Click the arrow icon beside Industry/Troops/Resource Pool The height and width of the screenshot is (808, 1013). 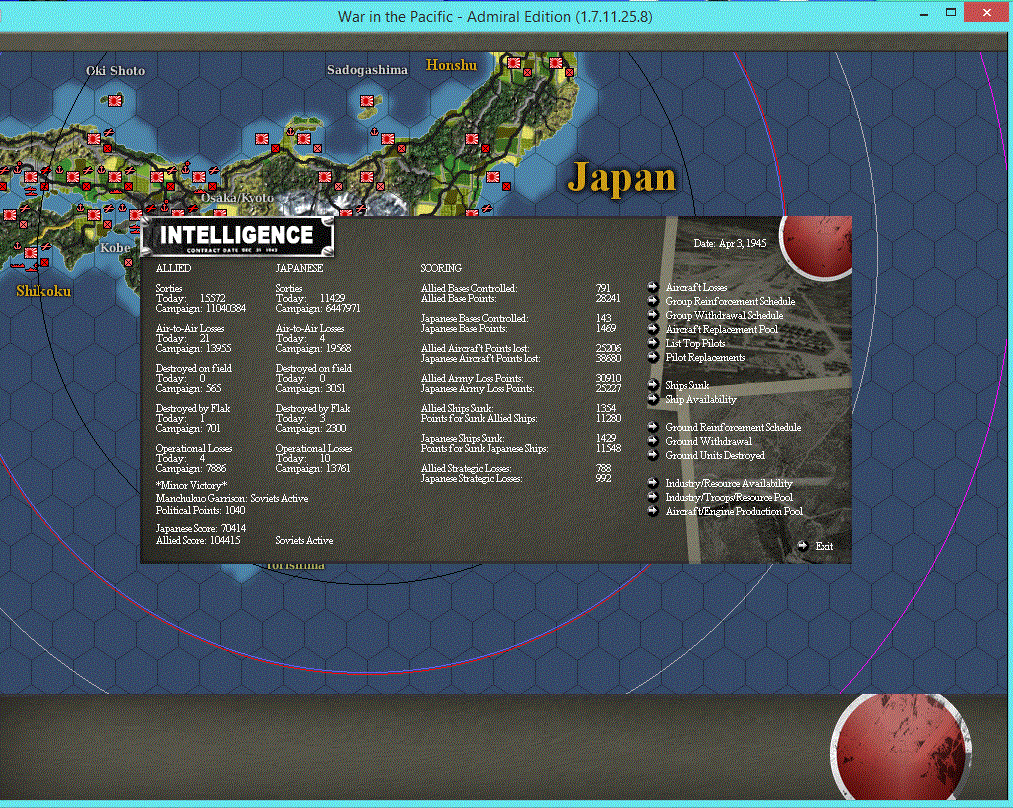[653, 497]
